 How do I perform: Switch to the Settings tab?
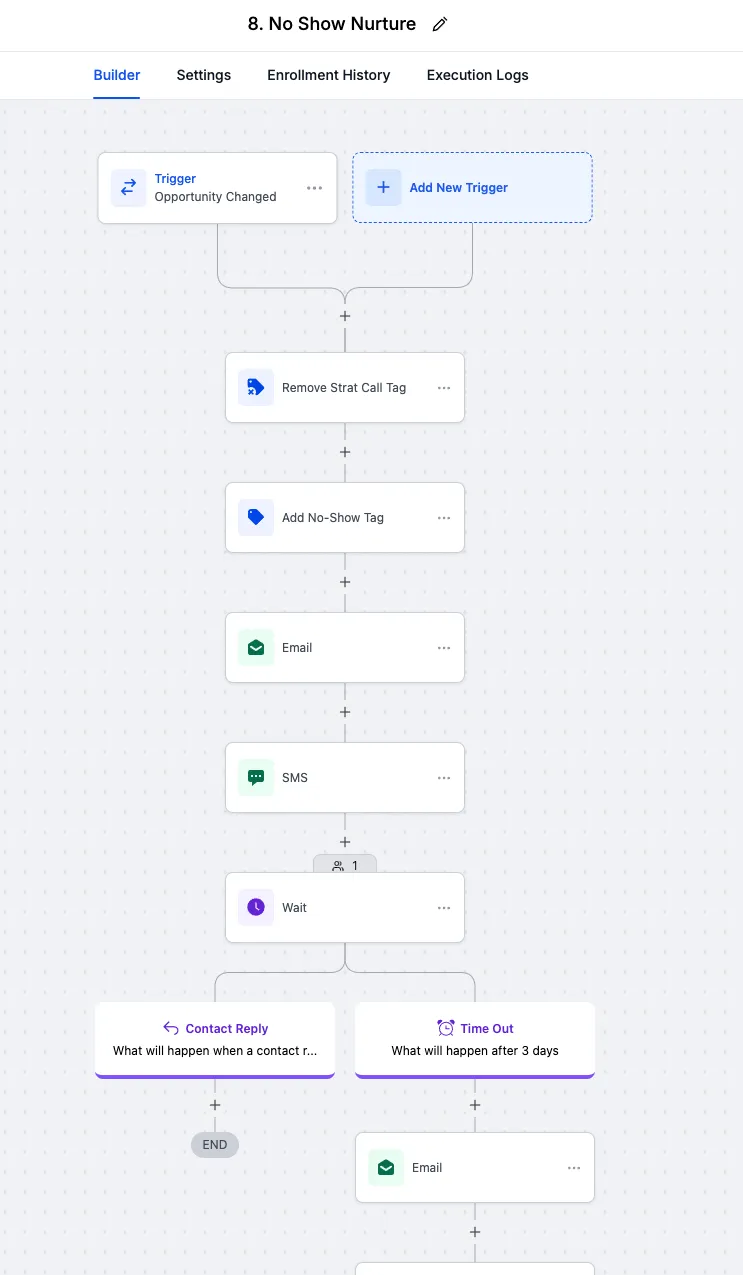pos(204,75)
